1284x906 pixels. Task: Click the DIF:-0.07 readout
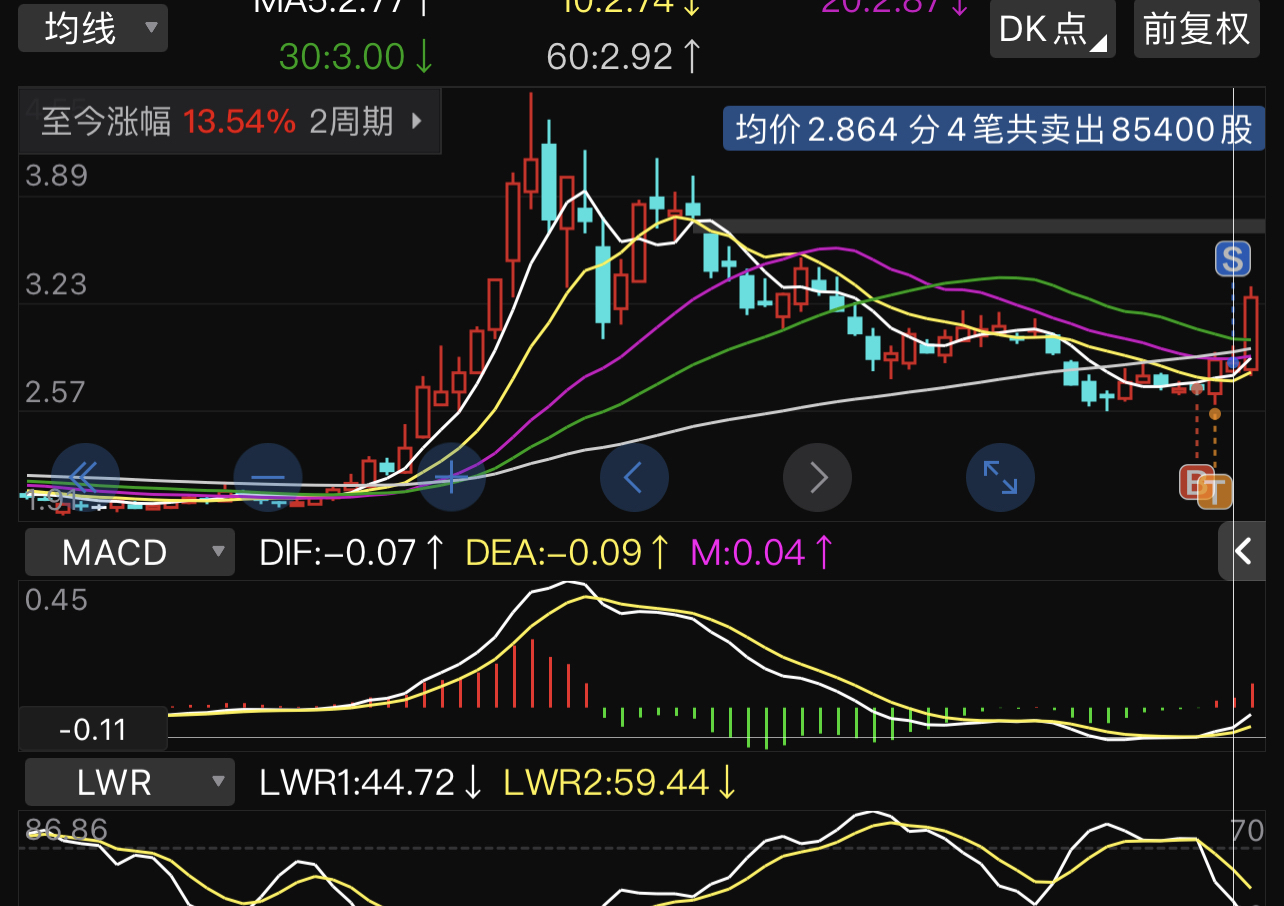353,552
